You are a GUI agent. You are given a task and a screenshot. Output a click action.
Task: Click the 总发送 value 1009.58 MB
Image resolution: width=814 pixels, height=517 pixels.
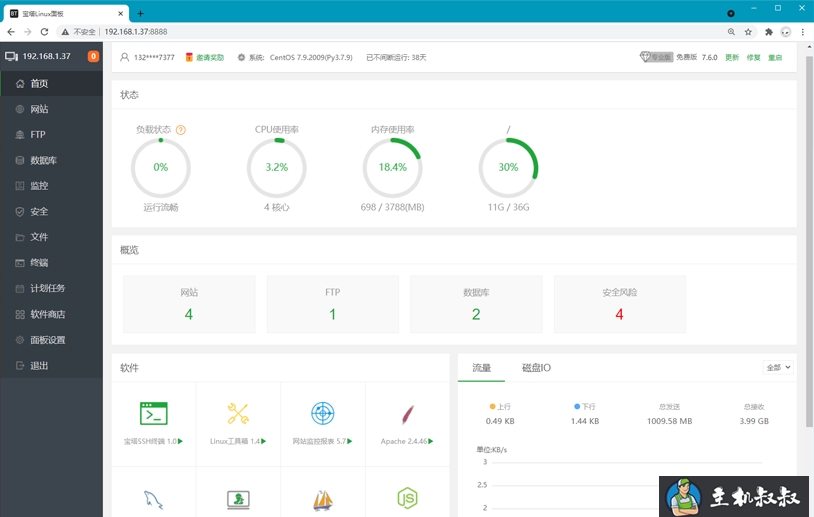coord(670,421)
